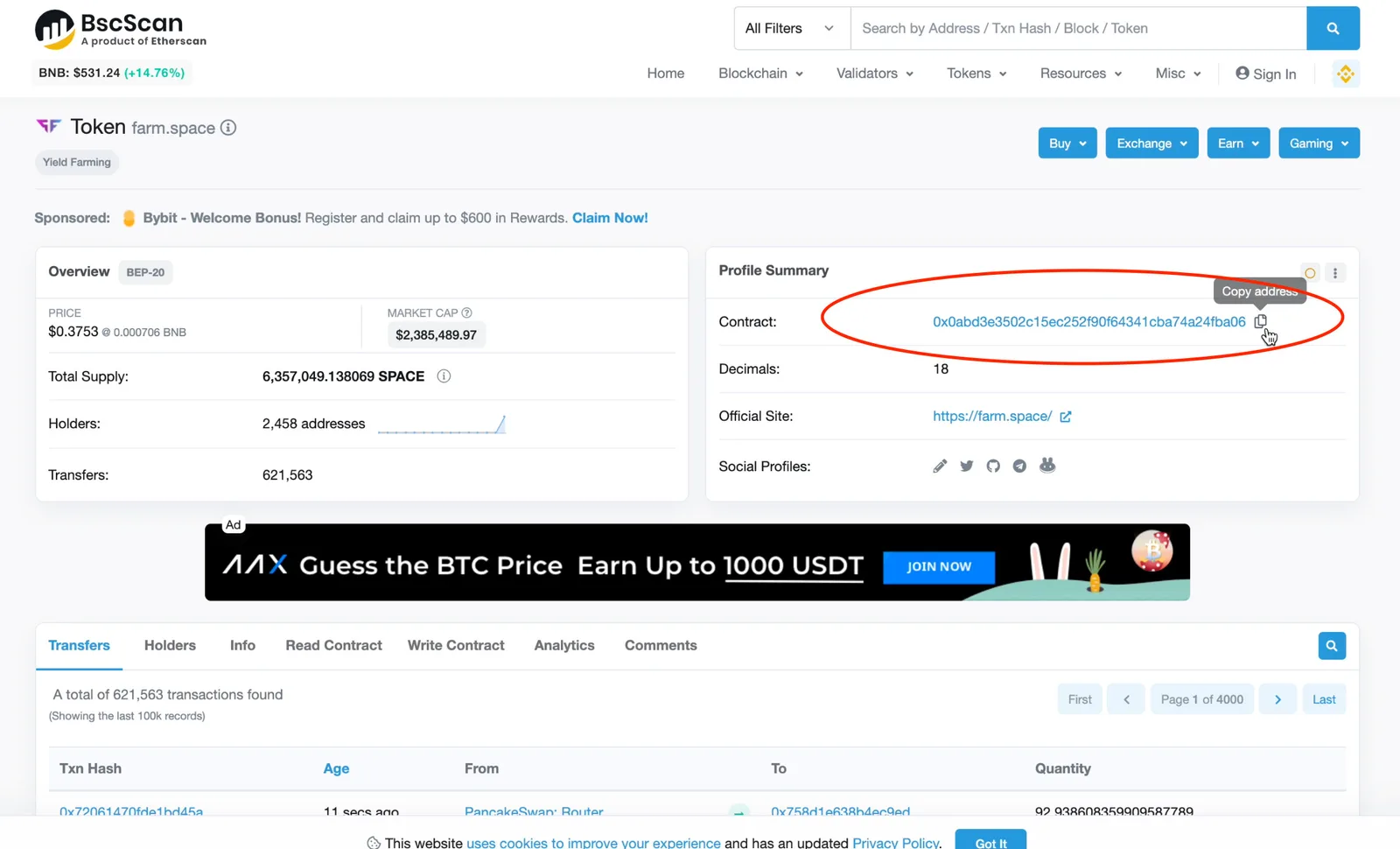Viewport: 1400px width, 849px height.
Task: Click the pencil blog social icon
Action: coord(940,466)
